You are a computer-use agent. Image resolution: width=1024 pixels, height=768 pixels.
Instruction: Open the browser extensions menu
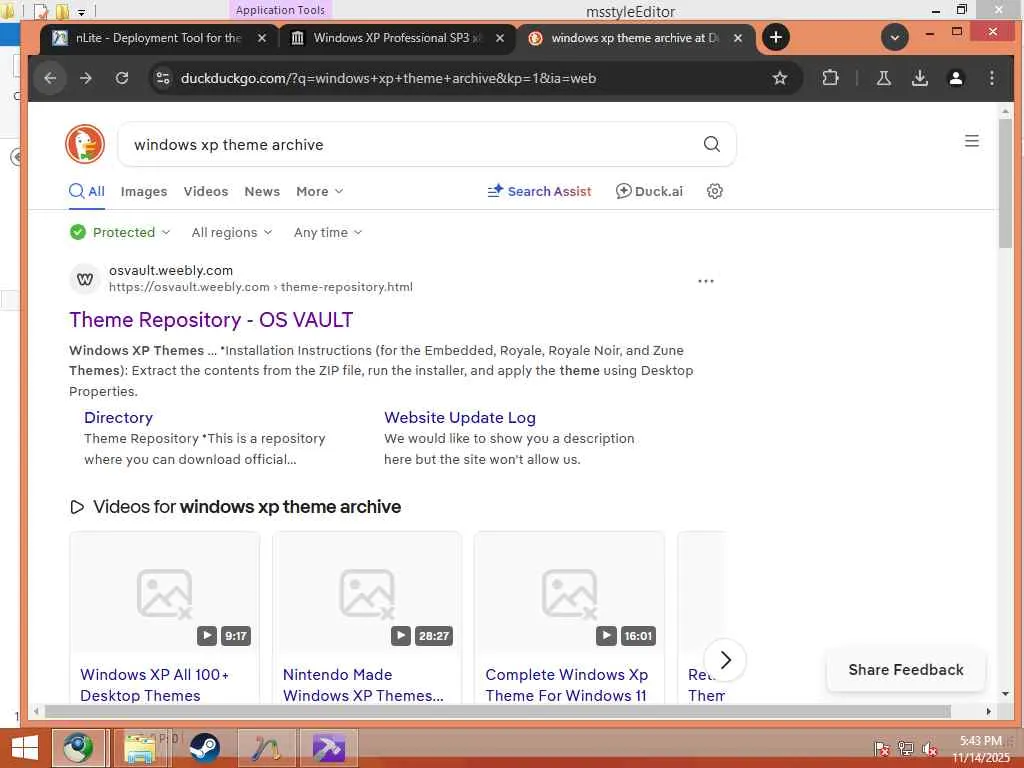(x=830, y=78)
